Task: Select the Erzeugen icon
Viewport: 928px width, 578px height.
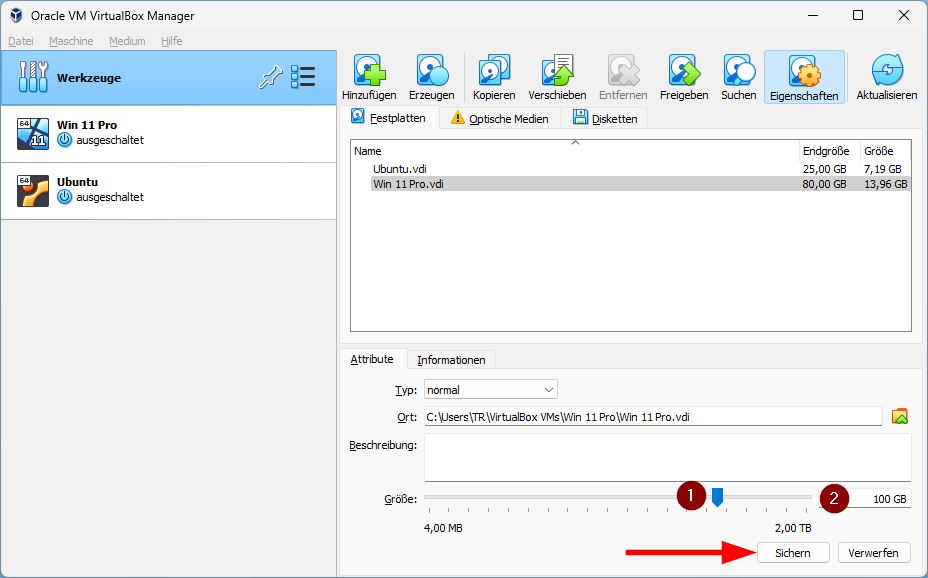Action: pos(432,70)
